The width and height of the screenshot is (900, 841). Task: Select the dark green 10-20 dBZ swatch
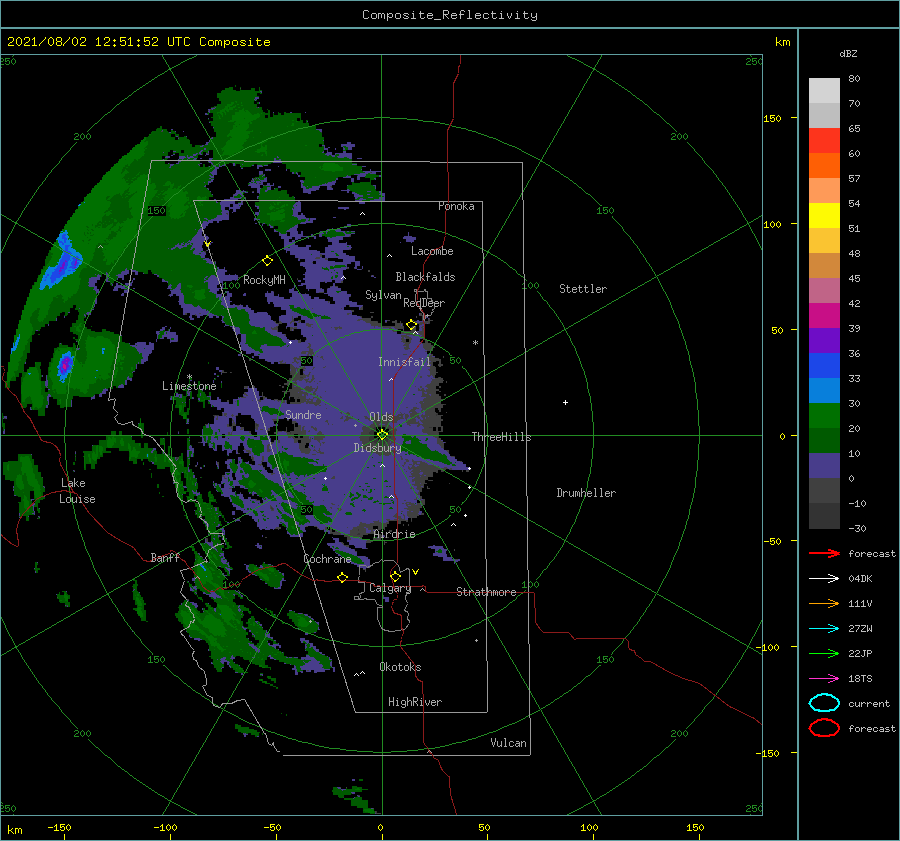point(824,440)
